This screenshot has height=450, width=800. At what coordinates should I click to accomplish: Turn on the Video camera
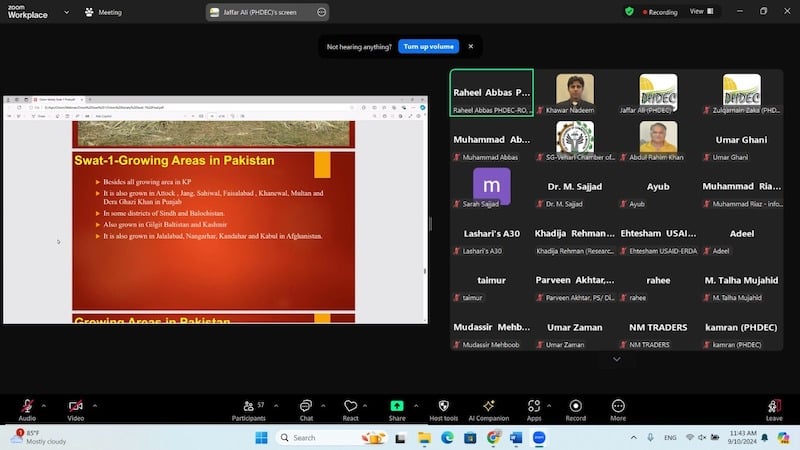[75, 406]
